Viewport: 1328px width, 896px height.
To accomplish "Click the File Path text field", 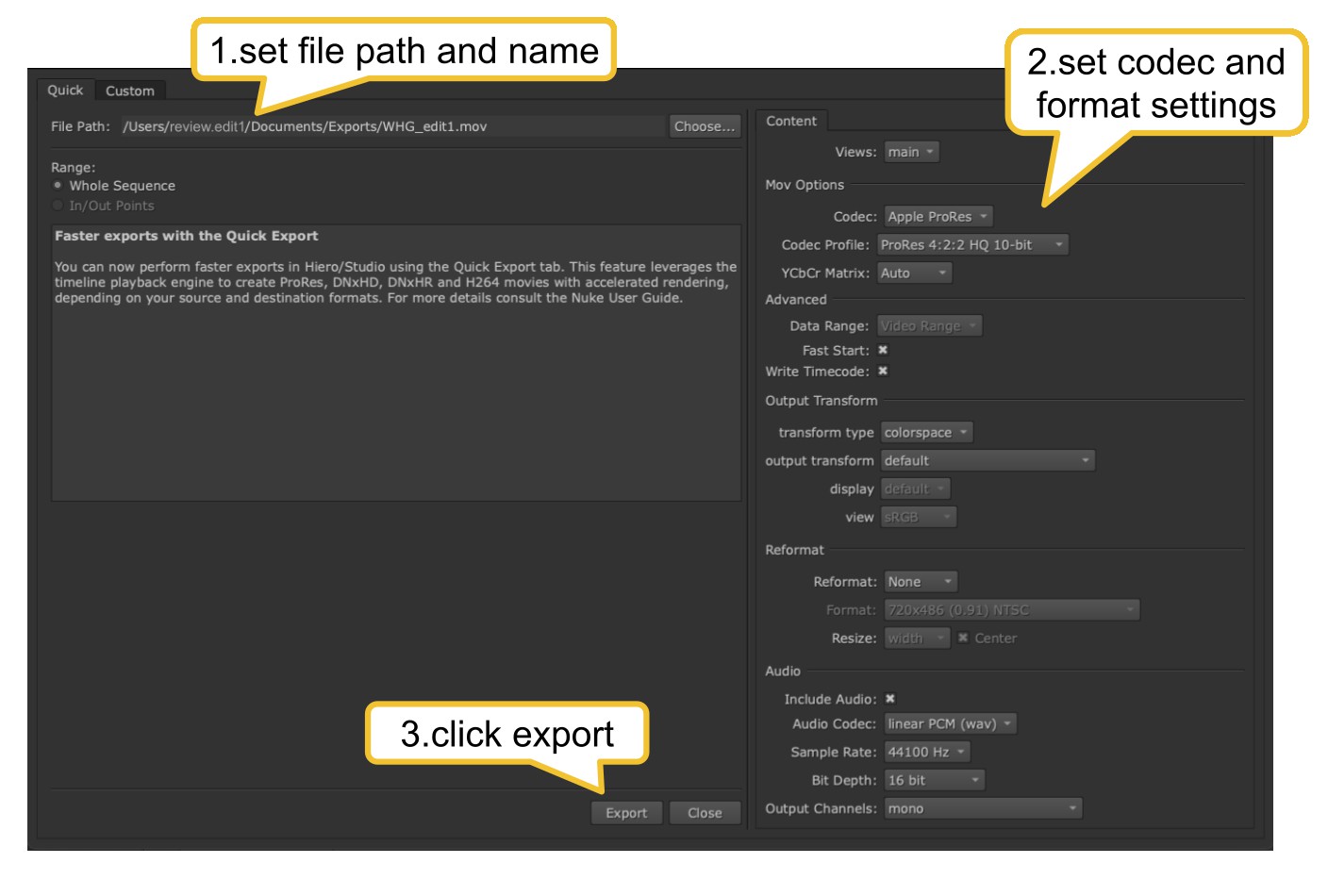I will point(391,126).
